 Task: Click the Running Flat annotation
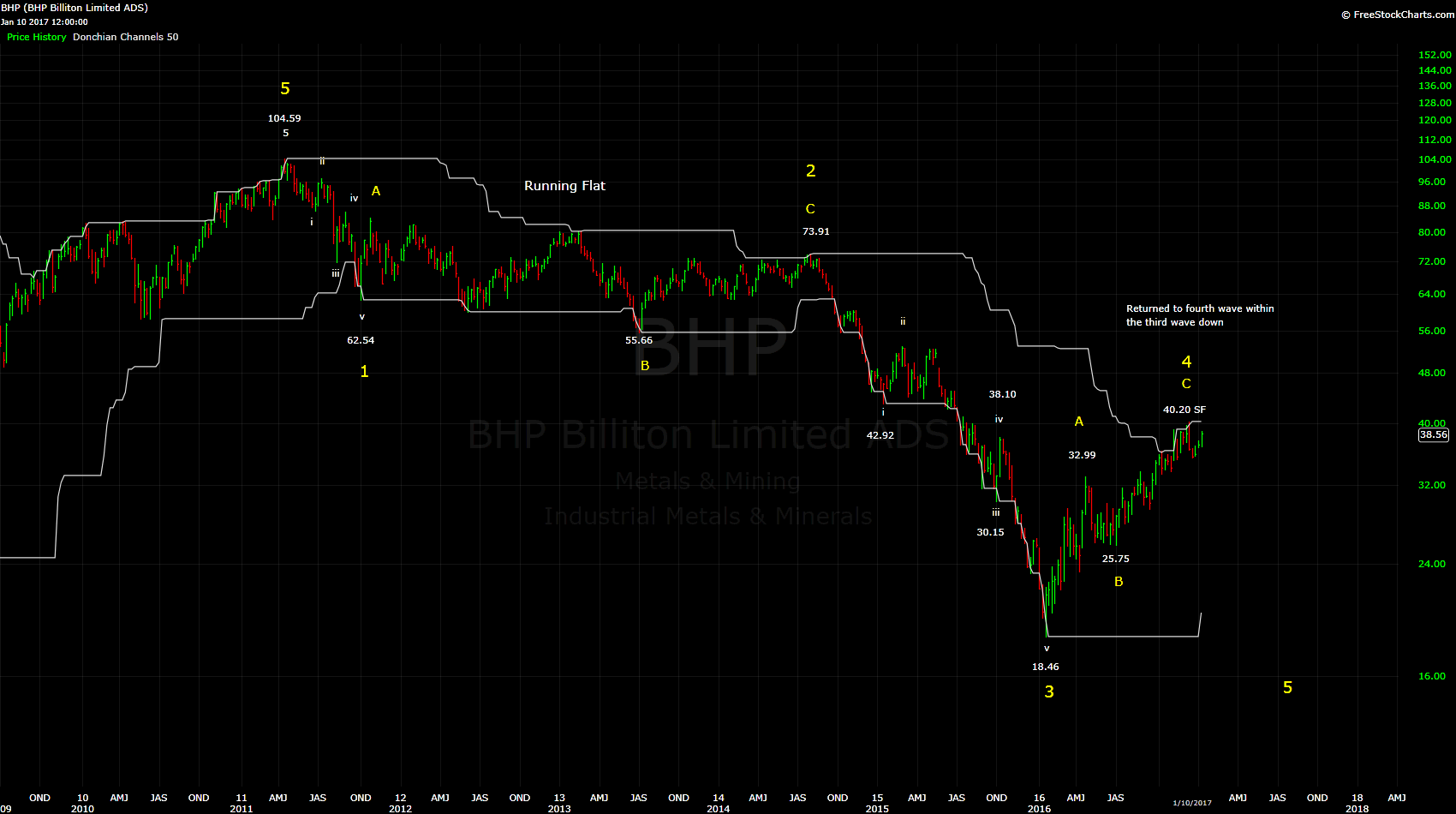pos(564,186)
